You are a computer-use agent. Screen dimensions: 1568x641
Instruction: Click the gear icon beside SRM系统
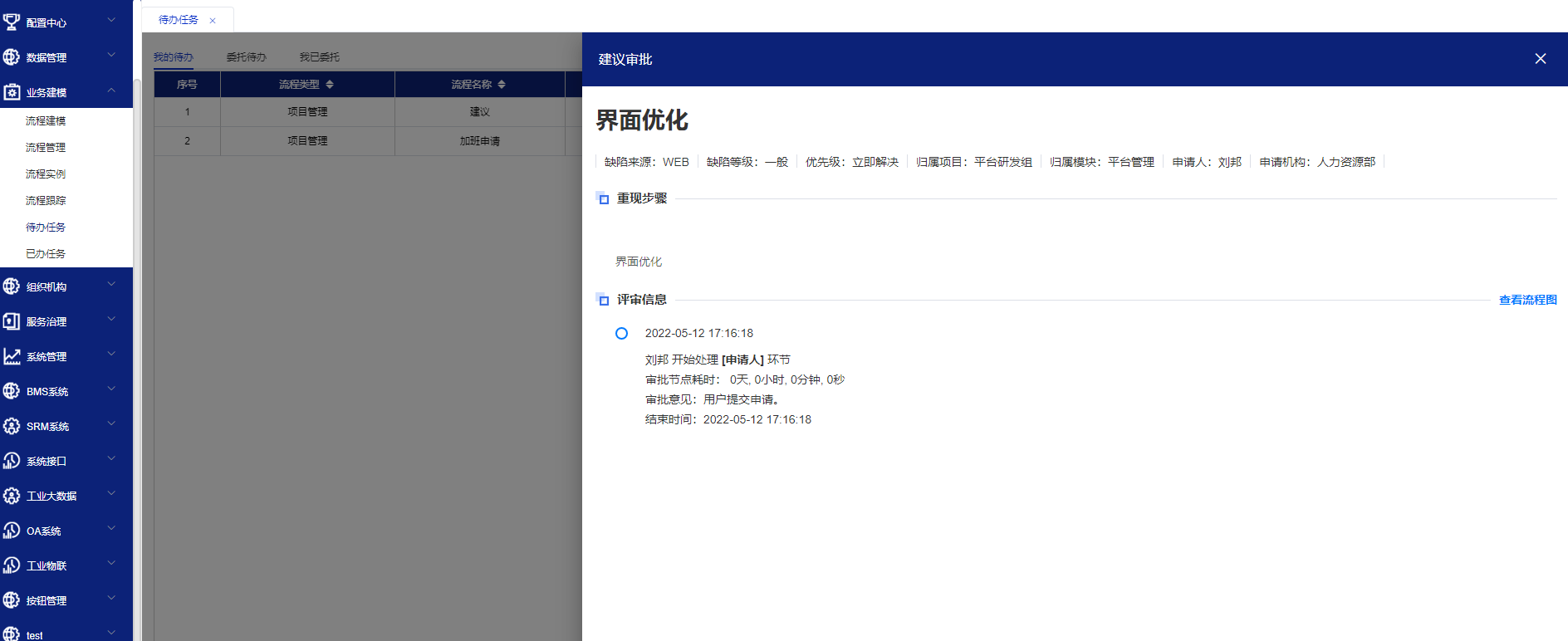click(12, 426)
